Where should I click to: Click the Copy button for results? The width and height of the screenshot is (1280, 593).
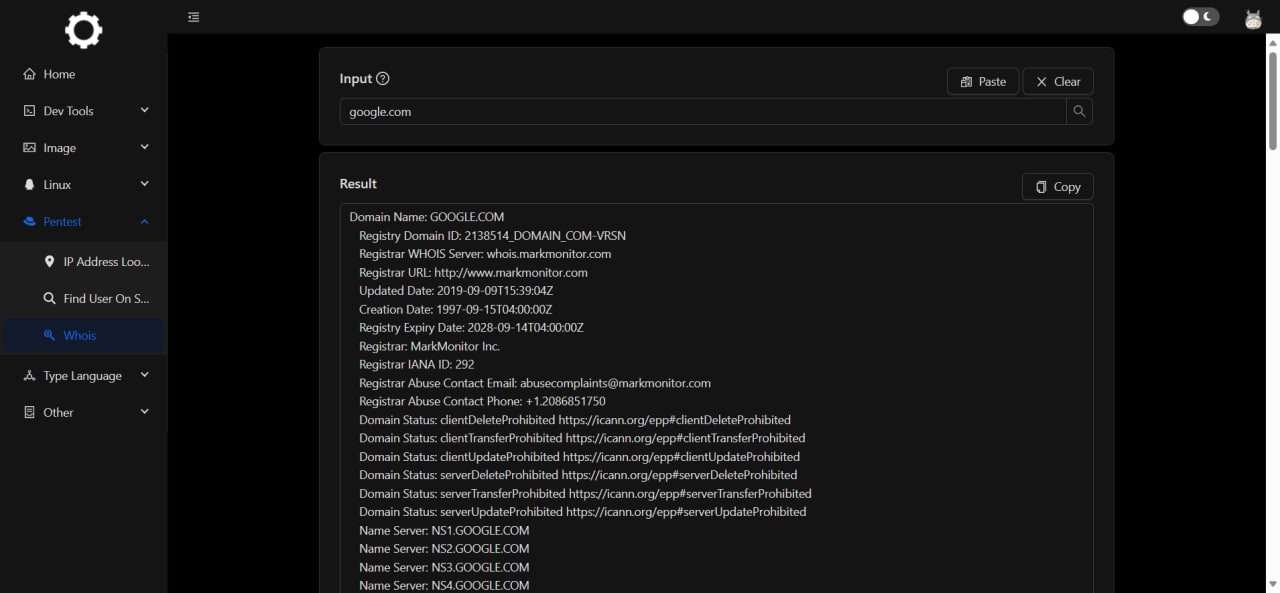click(x=1057, y=186)
